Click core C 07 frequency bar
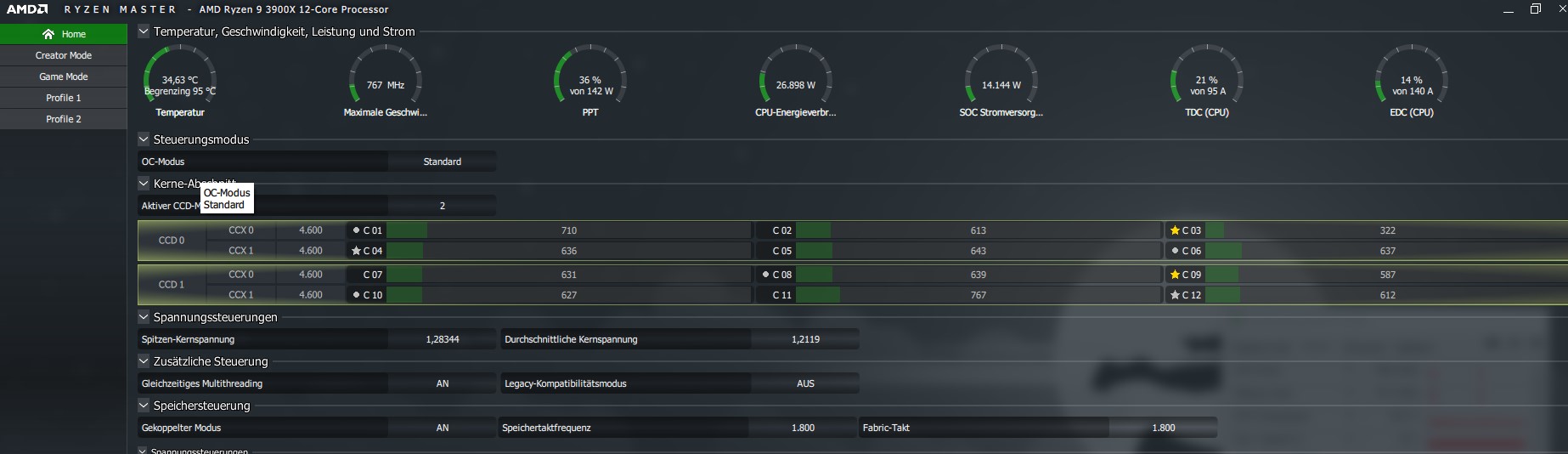The width and height of the screenshot is (1568, 454). pos(568,275)
